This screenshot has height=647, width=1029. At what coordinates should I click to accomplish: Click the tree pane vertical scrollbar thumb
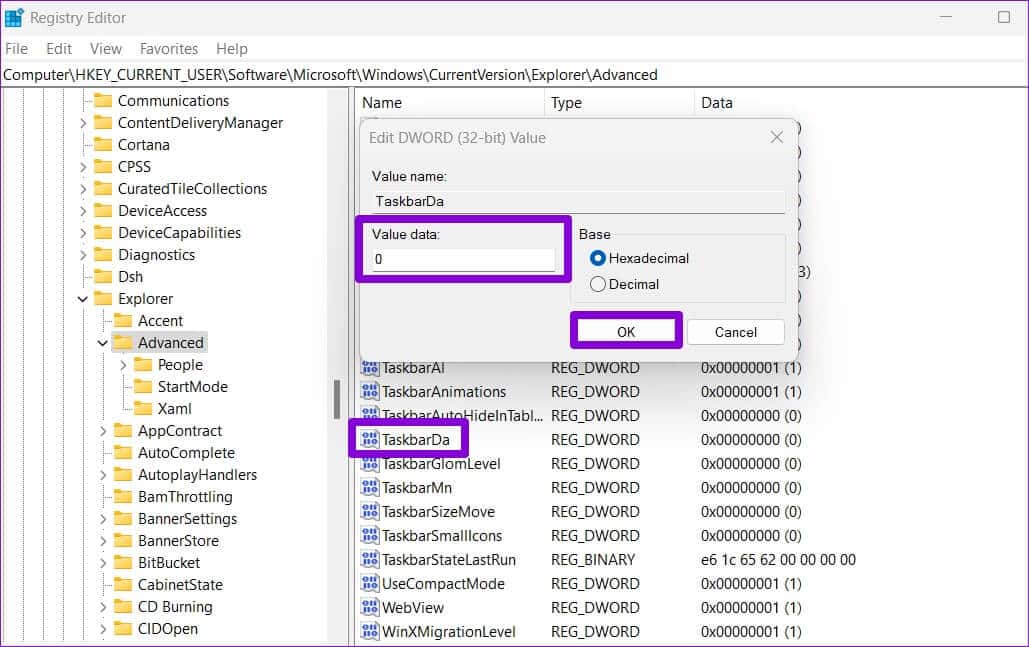coord(337,399)
